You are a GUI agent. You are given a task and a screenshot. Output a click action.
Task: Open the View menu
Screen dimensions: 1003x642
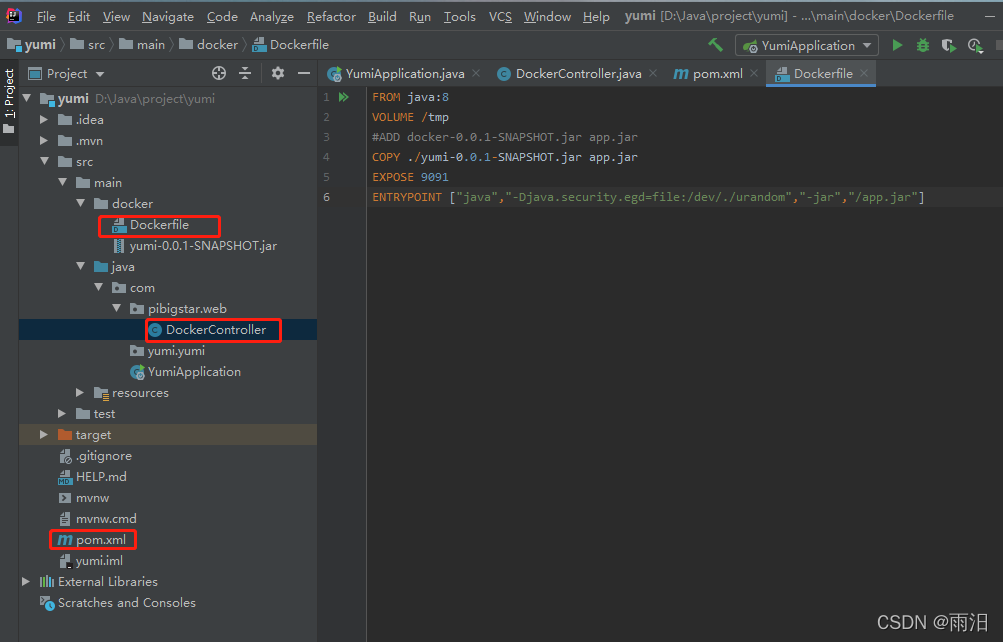click(116, 17)
